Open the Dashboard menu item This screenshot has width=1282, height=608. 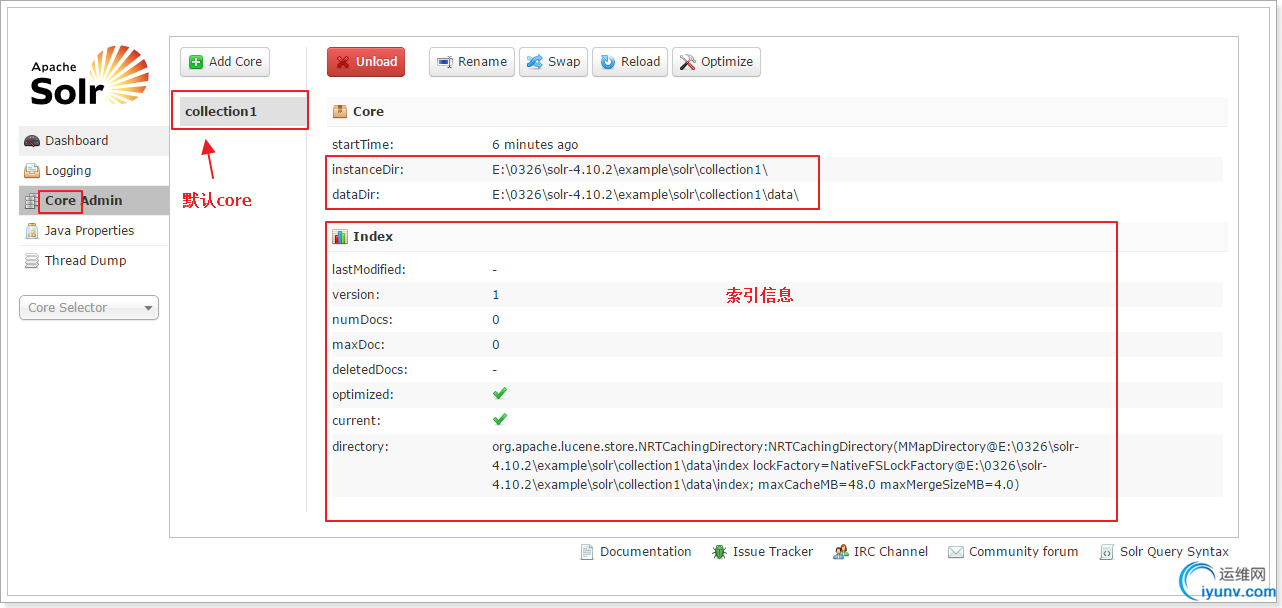click(x=94, y=141)
